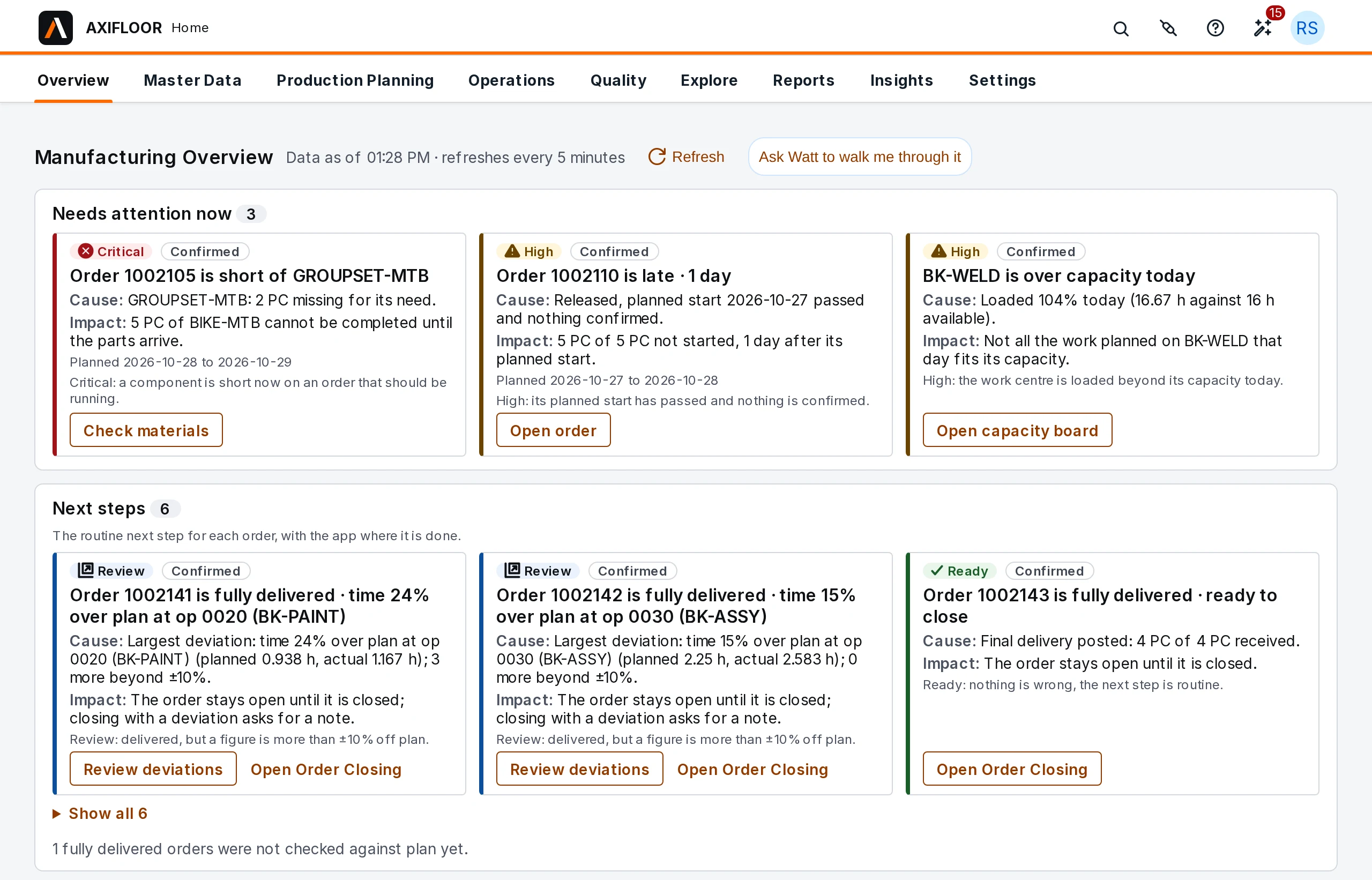Go to the Operations tab

coord(511,80)
